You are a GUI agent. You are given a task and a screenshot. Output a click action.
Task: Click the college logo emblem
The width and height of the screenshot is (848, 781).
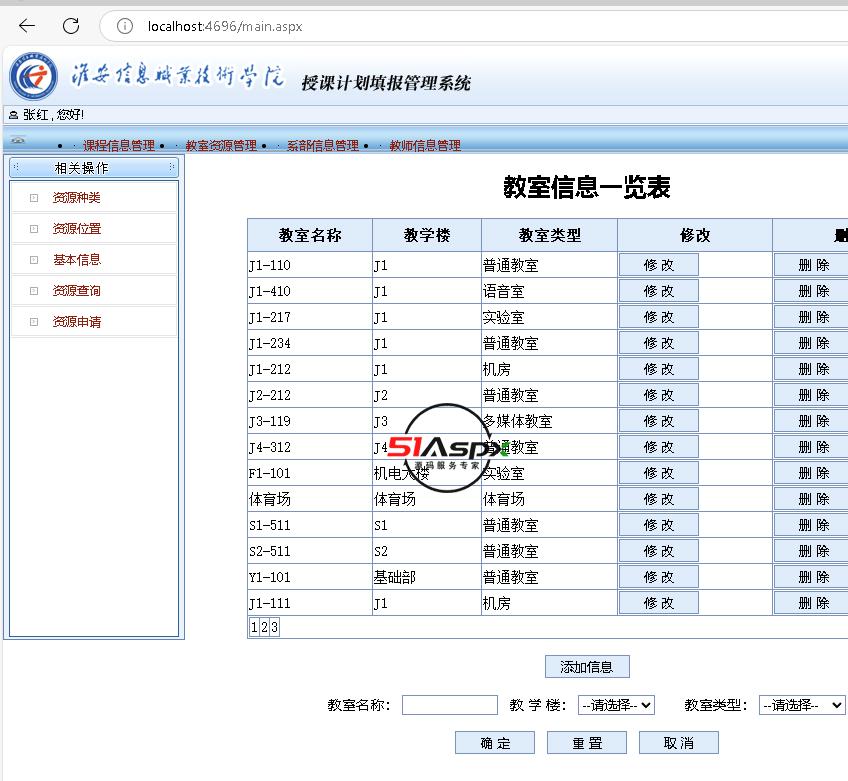[34, 77]
